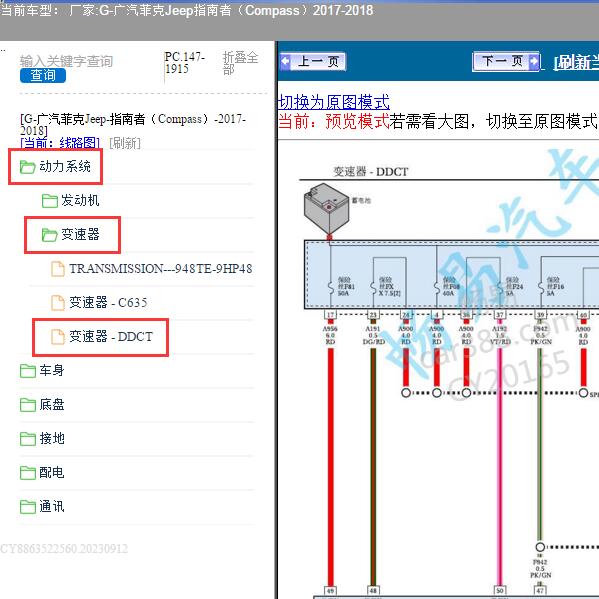Screen dimensions: 599x599
Task: Go to previous page with 上一页
Action: click(312, 62)
